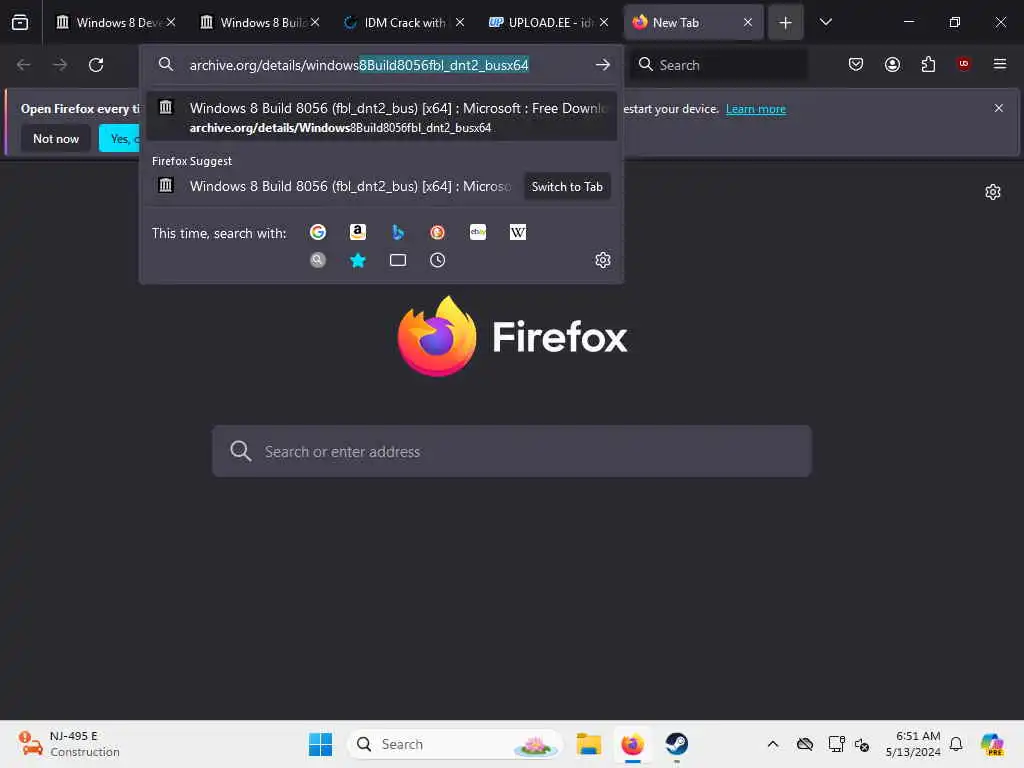The height and width of the screenshot is (768, 1024).
Task: Search in bookmarks star icon
Action: point(358,260)
